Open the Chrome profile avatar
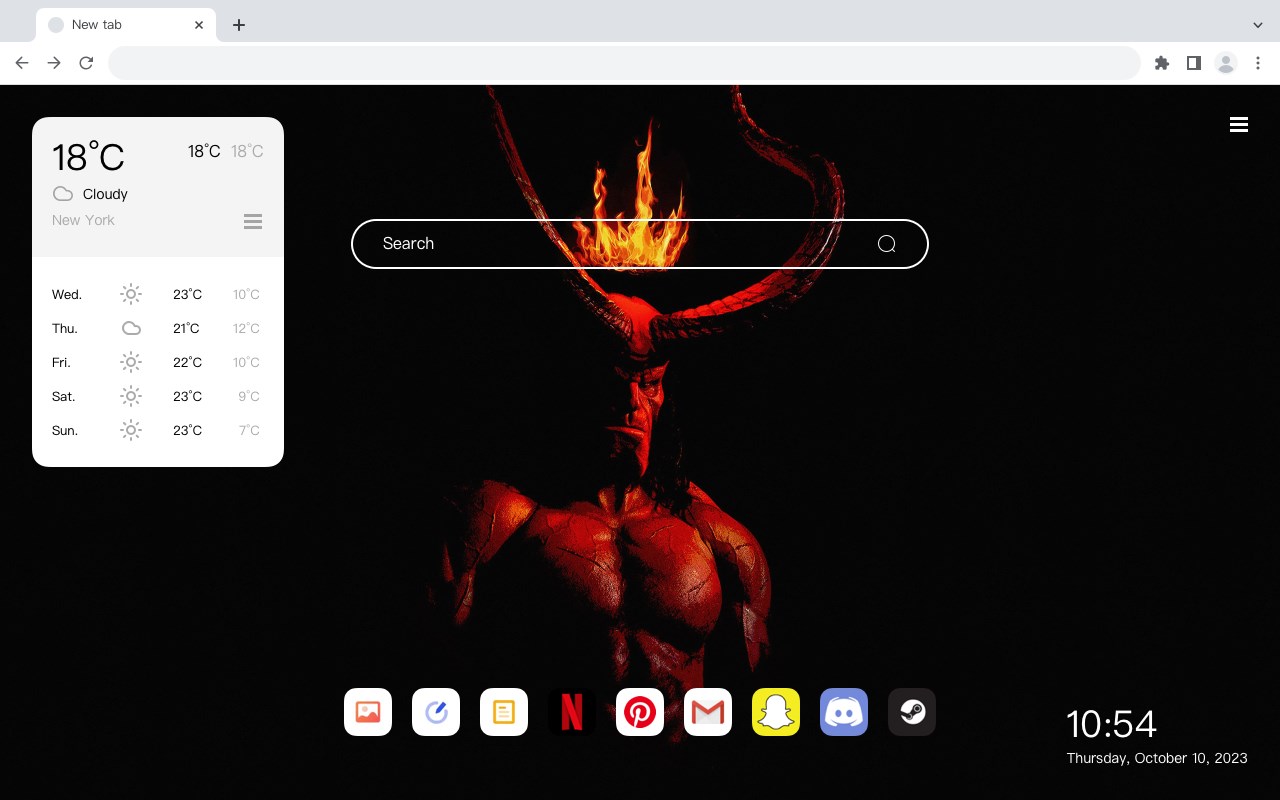 click(x=1226, y=63)
